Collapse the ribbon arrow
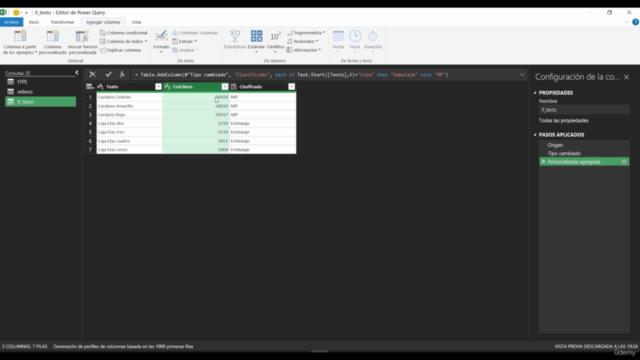The height and width of the screenshot is (360, 640). click(627, 22)
